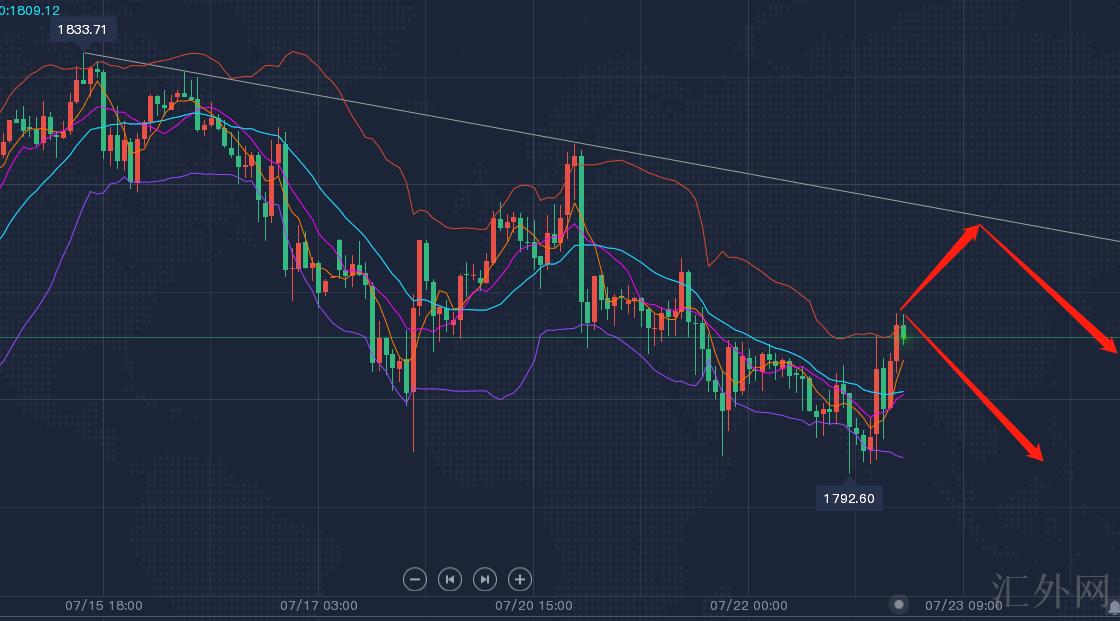This screenshot has height=621, width=1120.
Task: Select the peak of the red up-arrow
Action: pyautogui.click(x=979, y=226)
